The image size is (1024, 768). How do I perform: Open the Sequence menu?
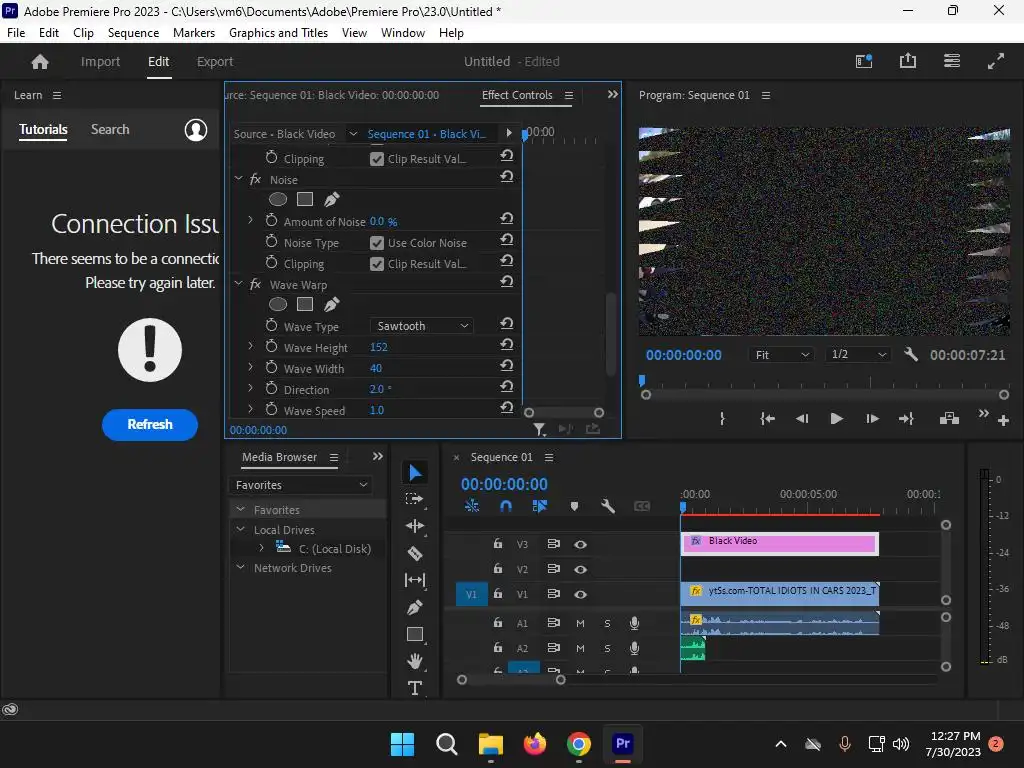click(x=133, y=33)
